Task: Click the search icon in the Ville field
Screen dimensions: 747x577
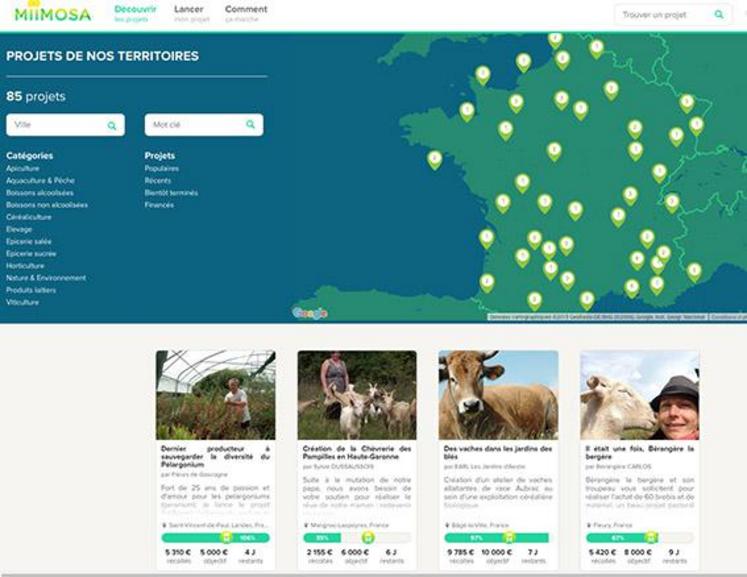Action: (112, 125)
